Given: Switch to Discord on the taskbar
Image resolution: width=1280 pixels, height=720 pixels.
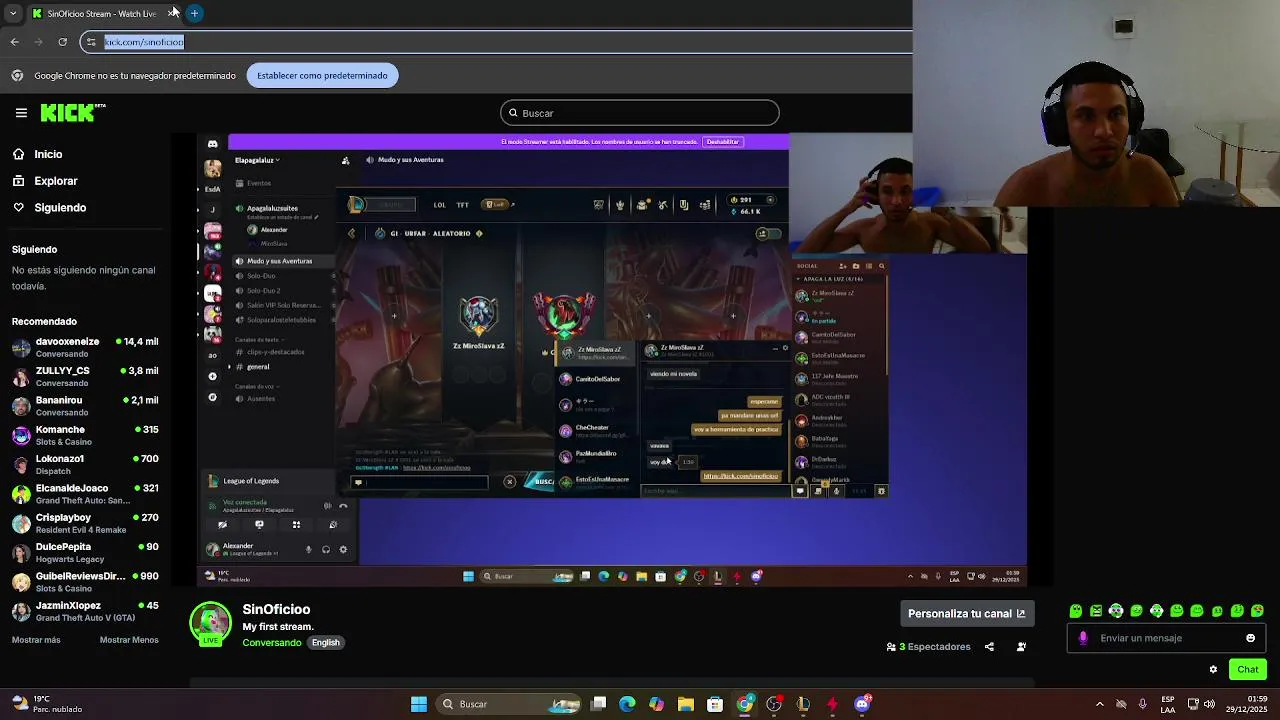Looking at the screenshot, I should pos(862,704).
